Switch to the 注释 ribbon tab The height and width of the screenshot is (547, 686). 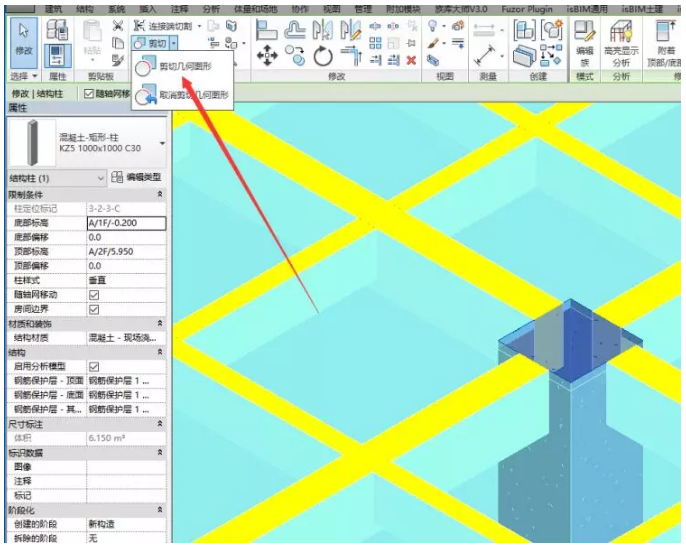click(180, 9)
